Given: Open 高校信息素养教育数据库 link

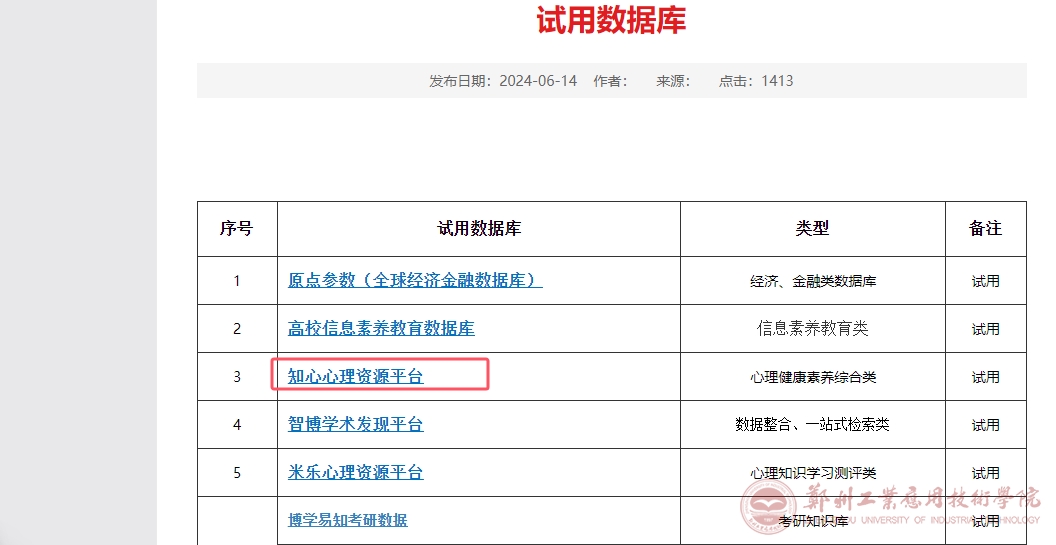Looking at the screenshot, I should [x=381, y=328].
